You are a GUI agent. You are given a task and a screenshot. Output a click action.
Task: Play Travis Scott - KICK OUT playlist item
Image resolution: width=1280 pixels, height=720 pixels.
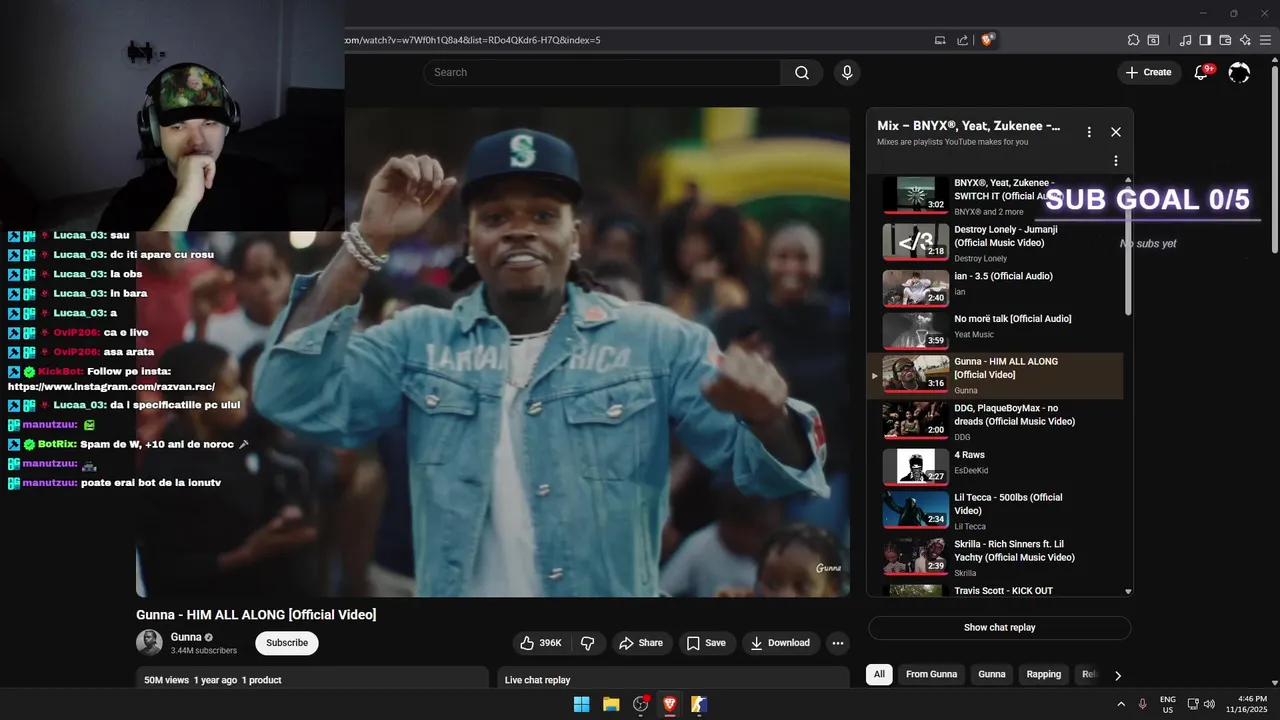click(x=995, y=590)
